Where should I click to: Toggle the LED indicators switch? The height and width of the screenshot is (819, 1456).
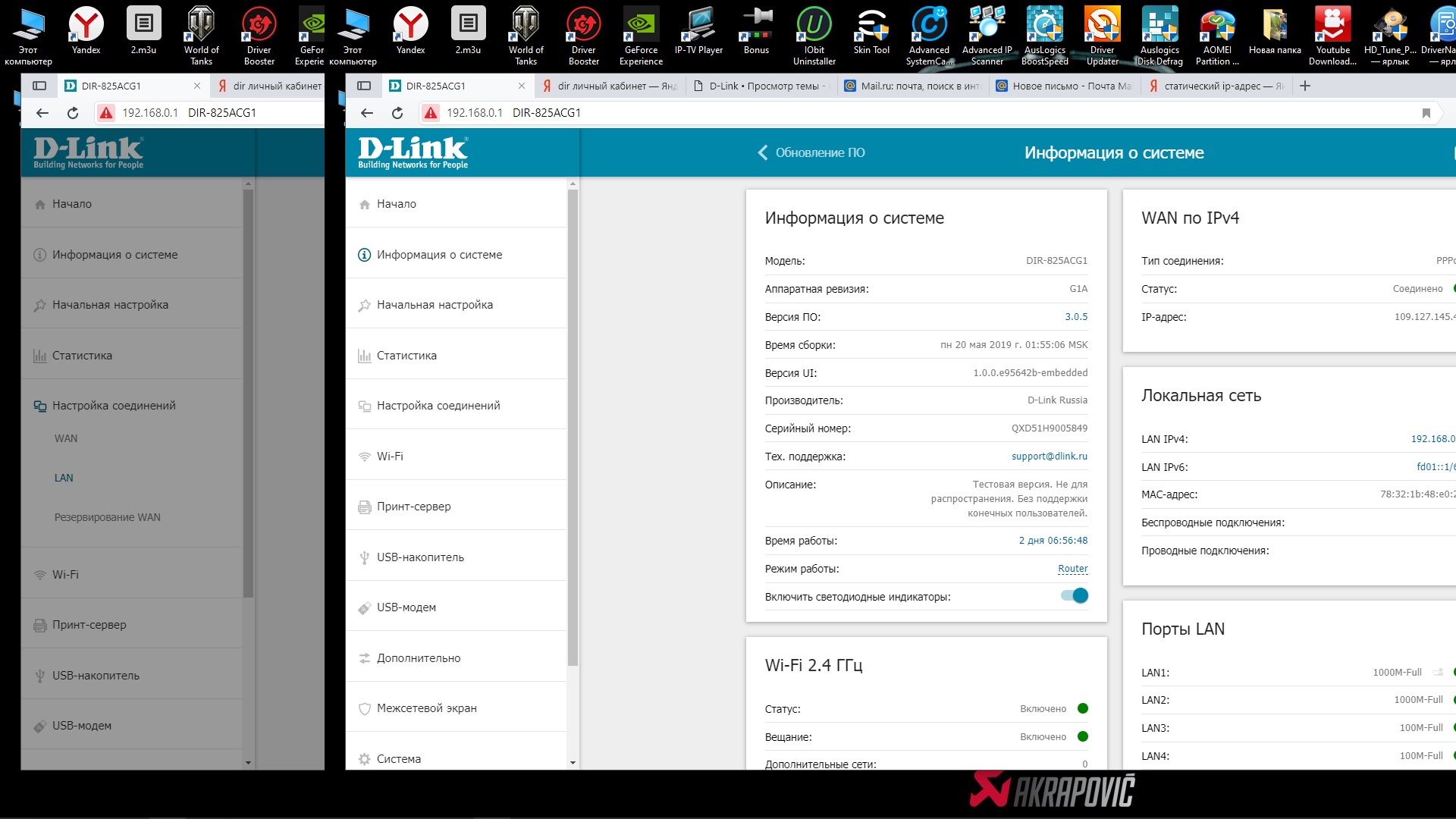1075,596
